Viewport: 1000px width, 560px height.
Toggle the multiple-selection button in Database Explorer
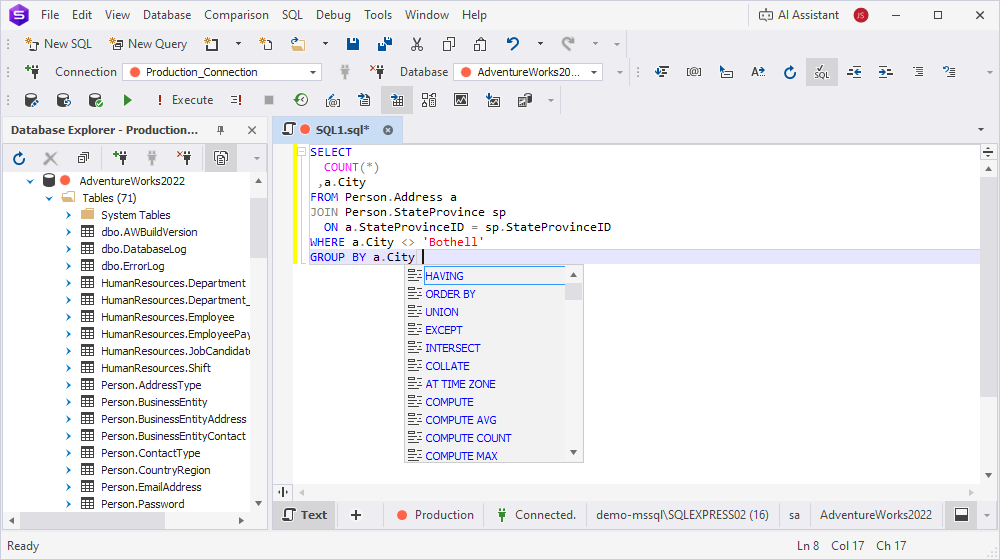[x=220, y=158]
